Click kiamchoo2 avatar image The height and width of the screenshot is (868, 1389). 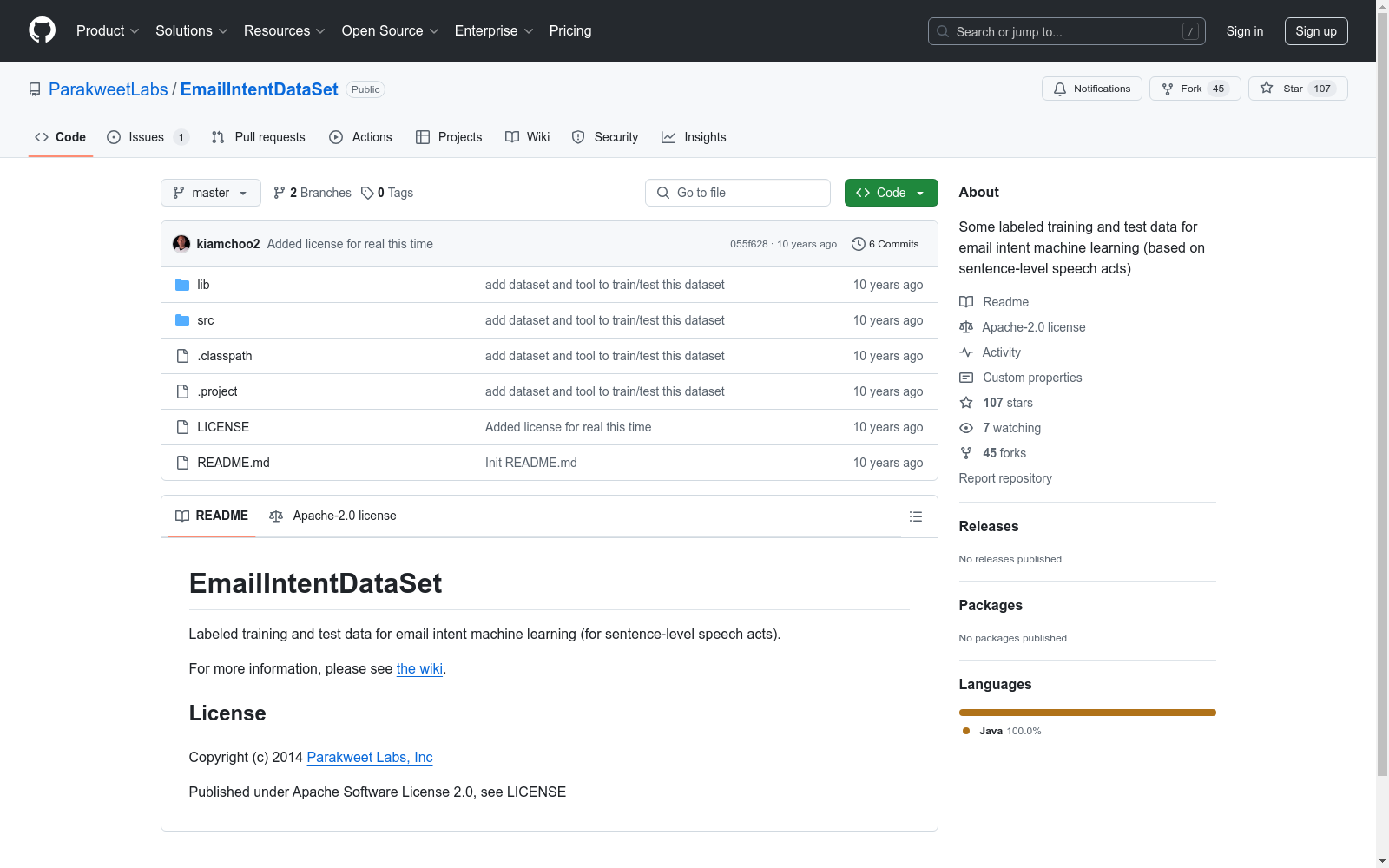click(x=181, y=244)
